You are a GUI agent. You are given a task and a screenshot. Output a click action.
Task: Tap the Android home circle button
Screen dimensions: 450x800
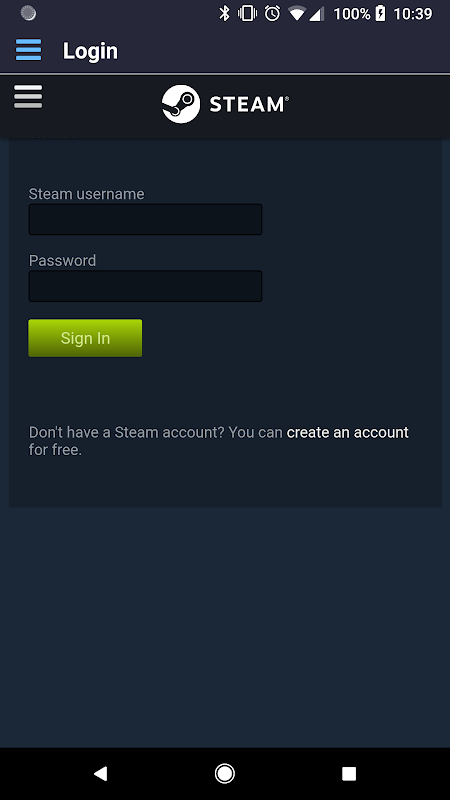point(224,773)
